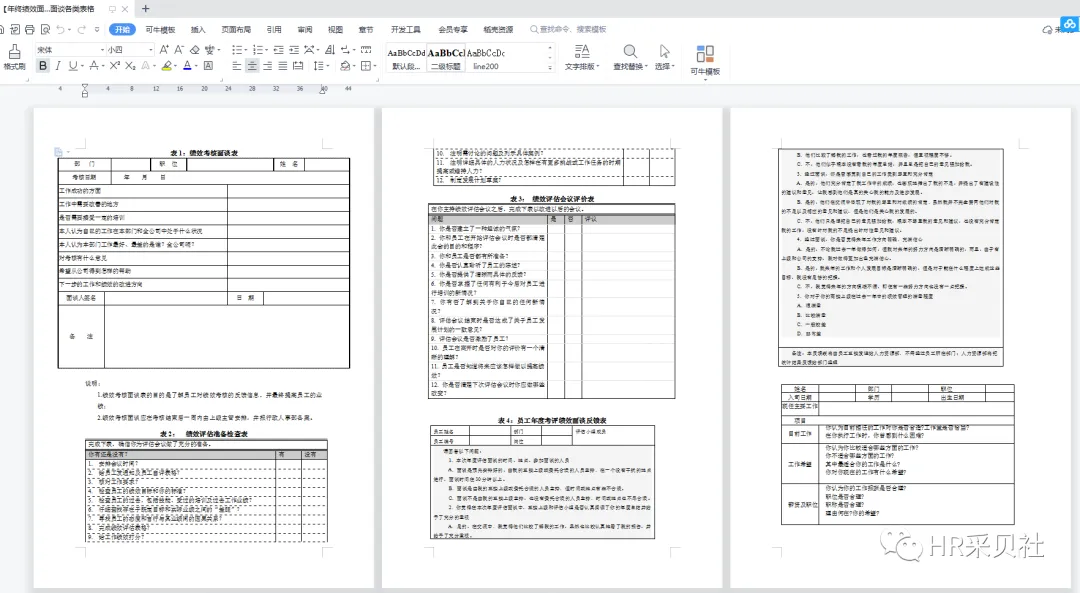1080x593 pixels.
Task: Align text right
Action: pyautogui.click(x=267, y=65)
